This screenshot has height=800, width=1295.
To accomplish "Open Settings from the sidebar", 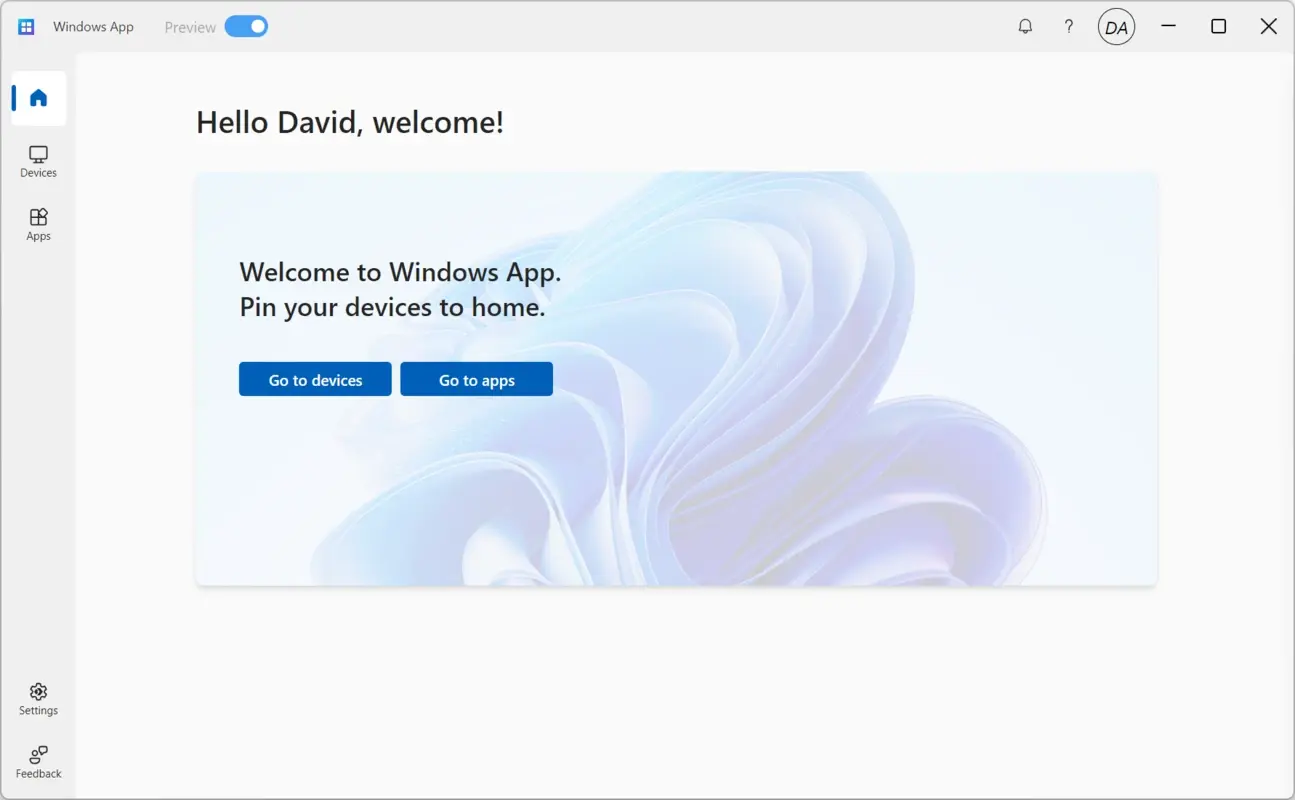I will pyautogui.click(x=38, y=698).
